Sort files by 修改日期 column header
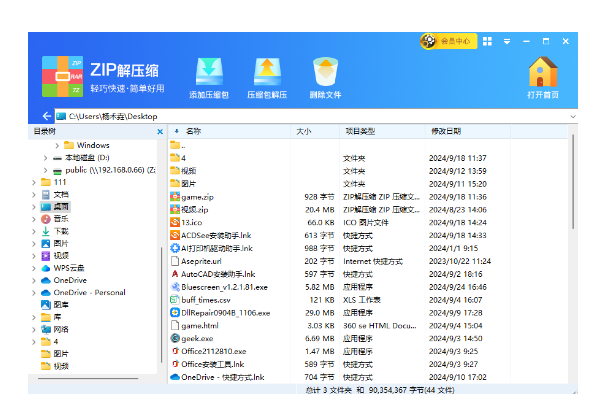The height and width of the screenshot is (415, 610). [x=446, y=131]
